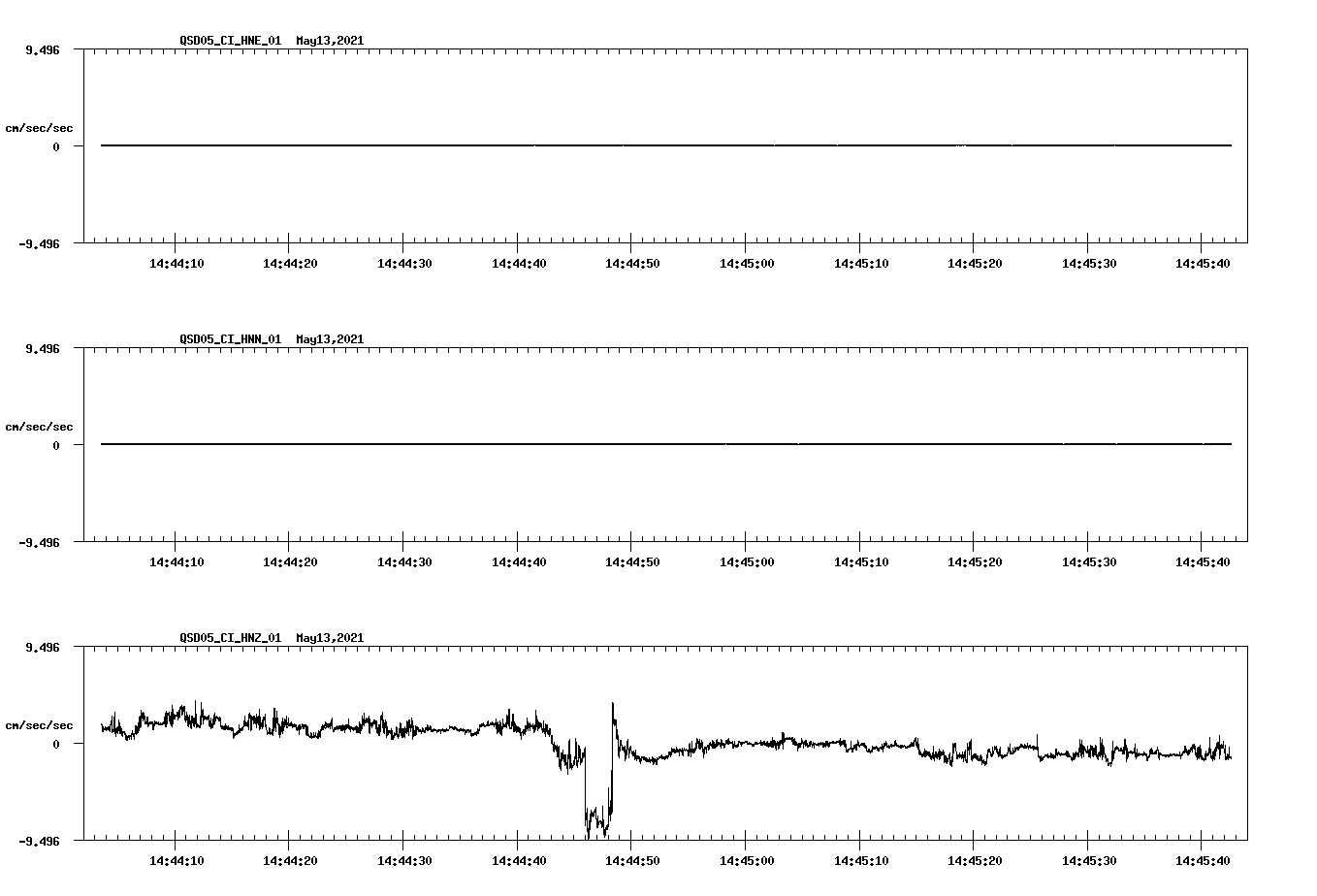Pick the 14:45:10 time label under HNZ plot

861,861
